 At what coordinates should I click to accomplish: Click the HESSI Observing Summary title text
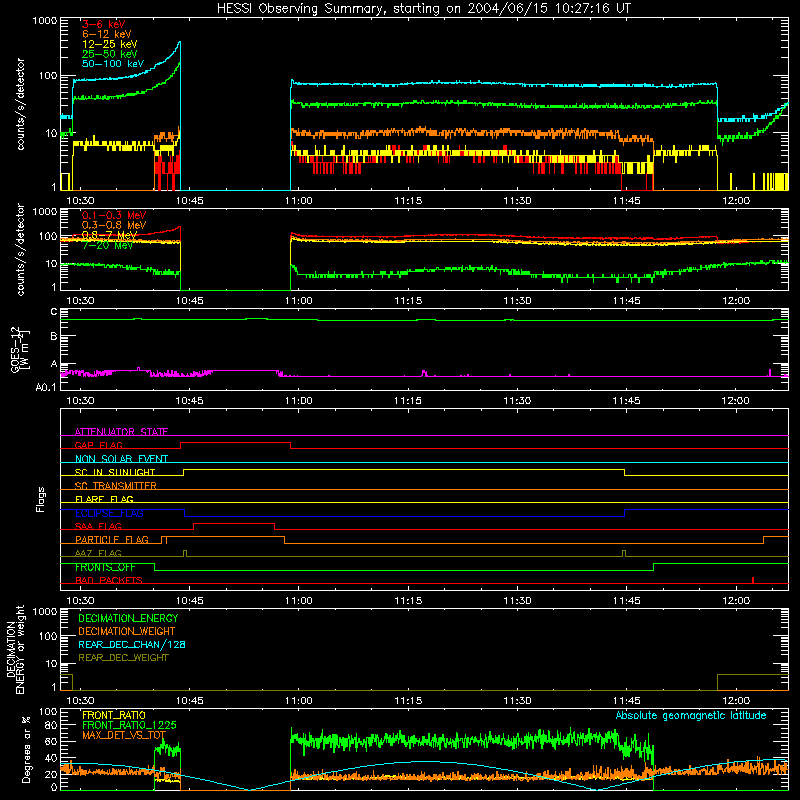(x=424, y=9)
